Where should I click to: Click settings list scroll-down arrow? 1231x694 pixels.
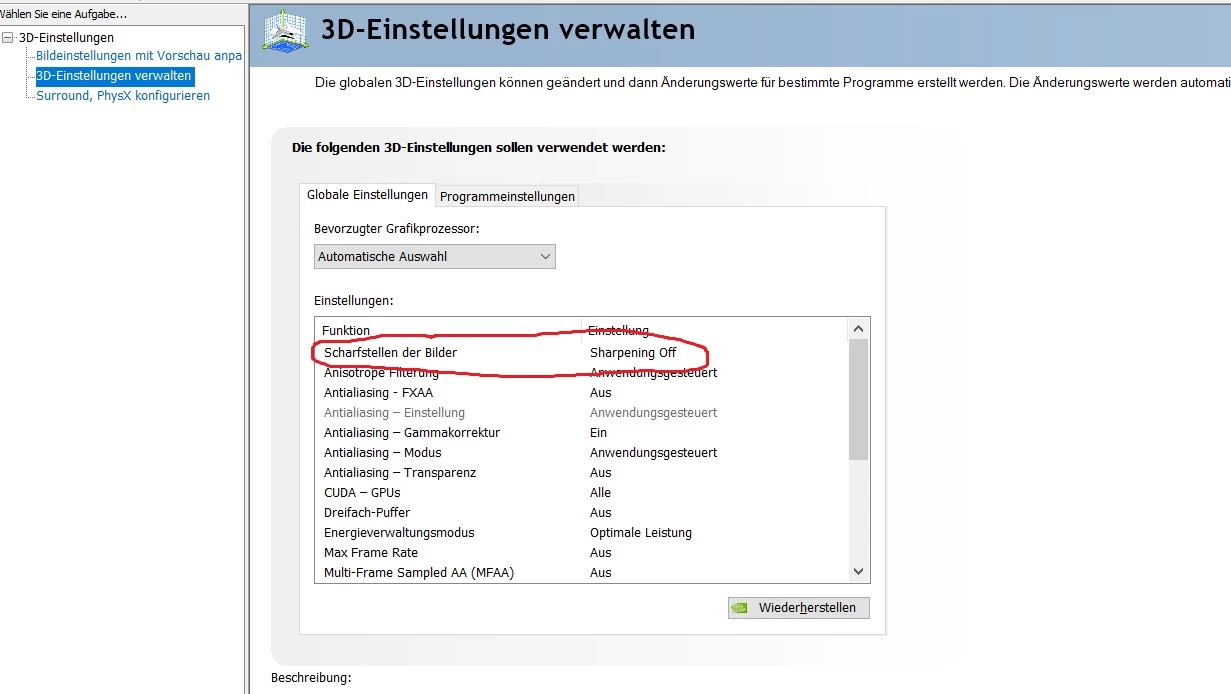859,572
